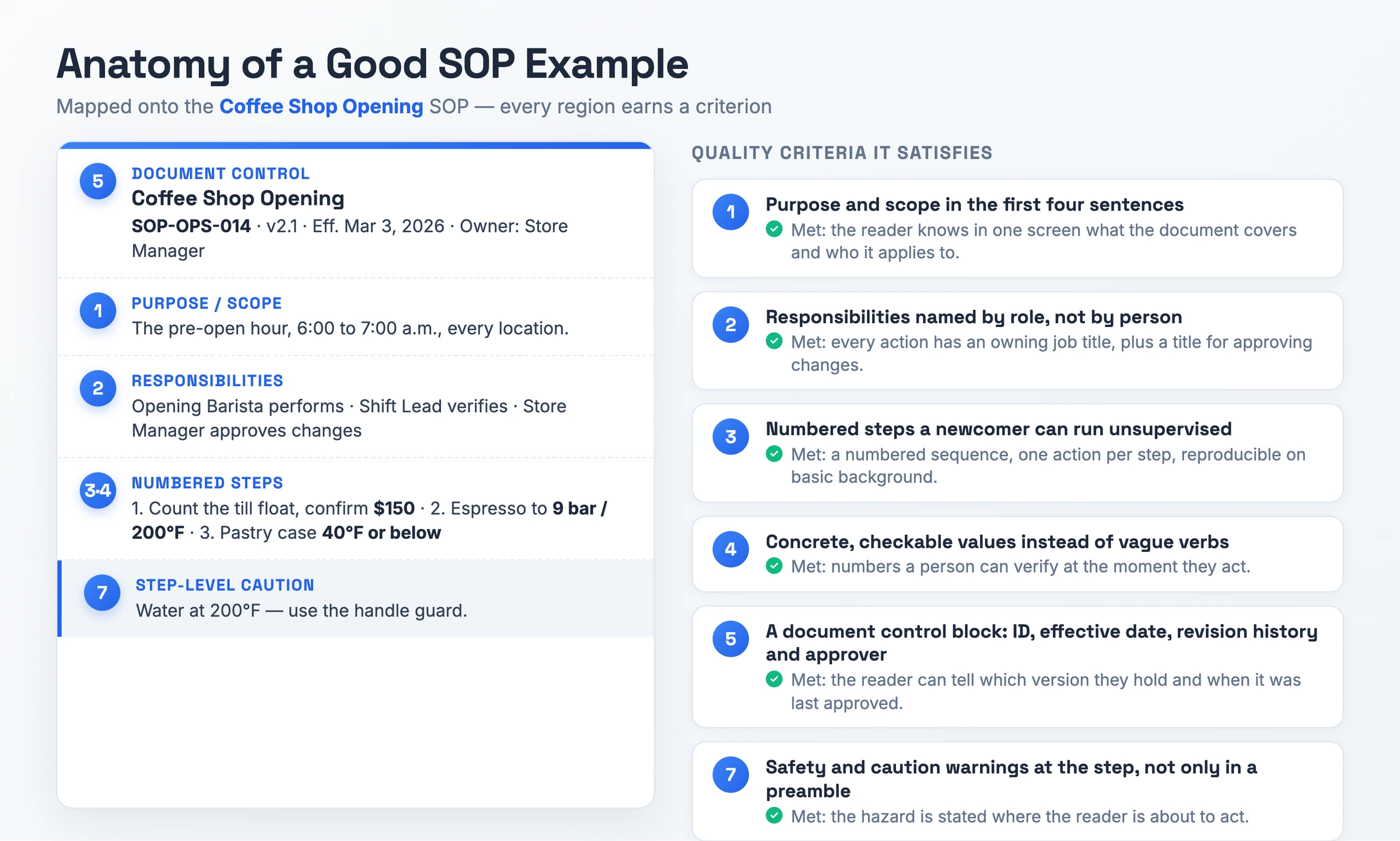Screen dimensions: 1400x841
Task: Click green check under Safety and caution warnings
Action: tap(774, 815)
